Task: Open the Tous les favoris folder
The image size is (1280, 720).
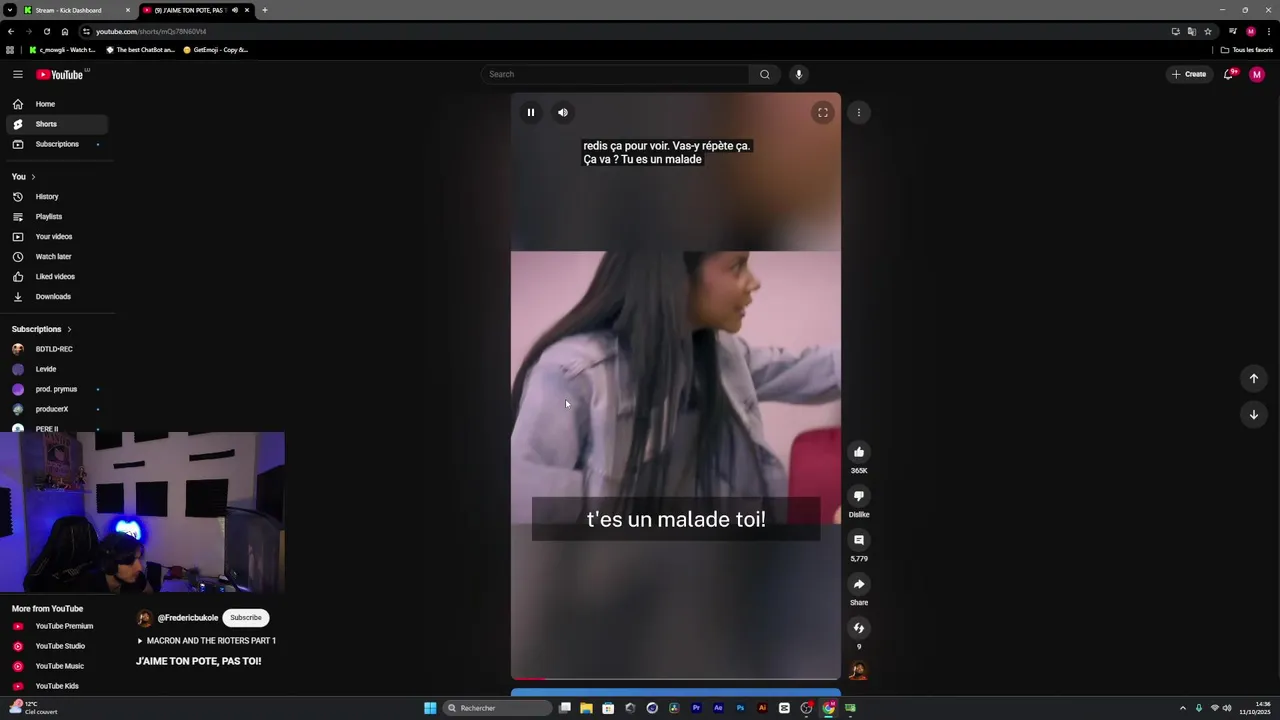Action: click(x=1247, y=50)
